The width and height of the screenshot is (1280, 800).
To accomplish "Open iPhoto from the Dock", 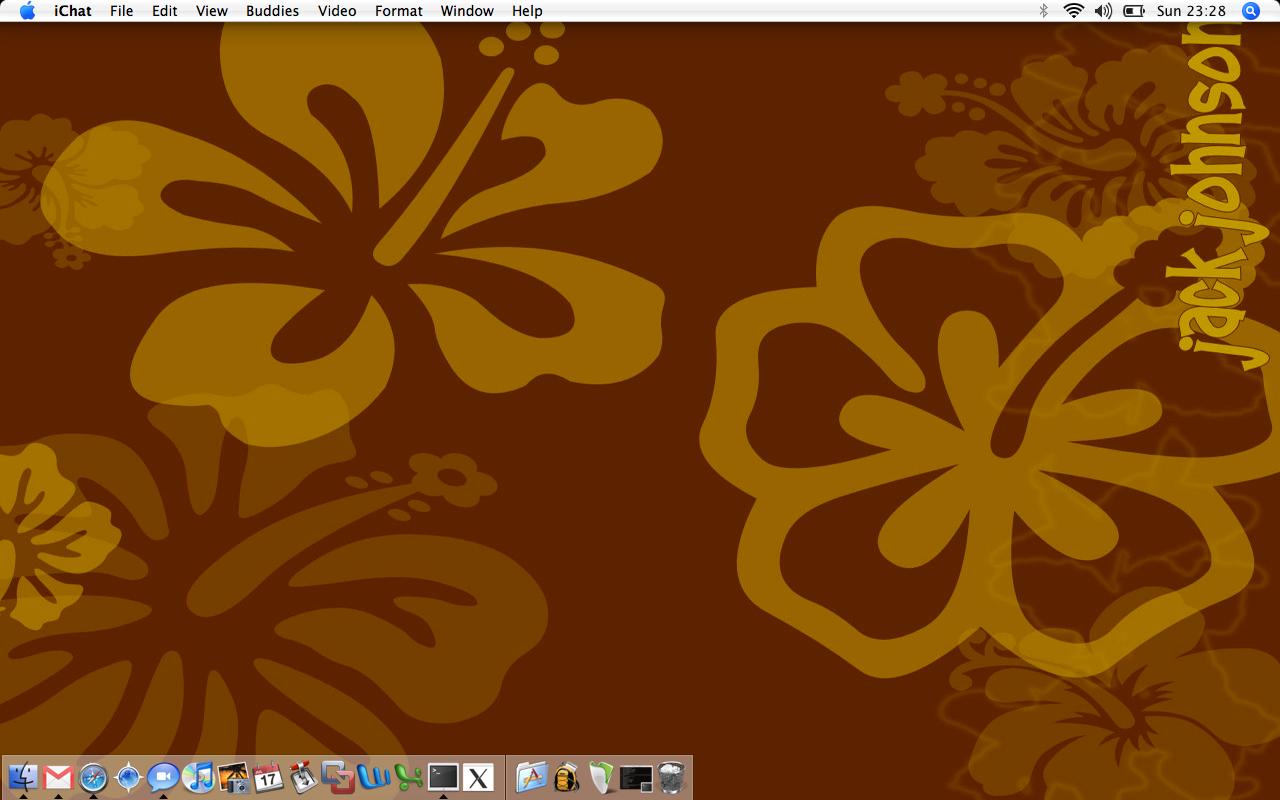I will point(233,777).
